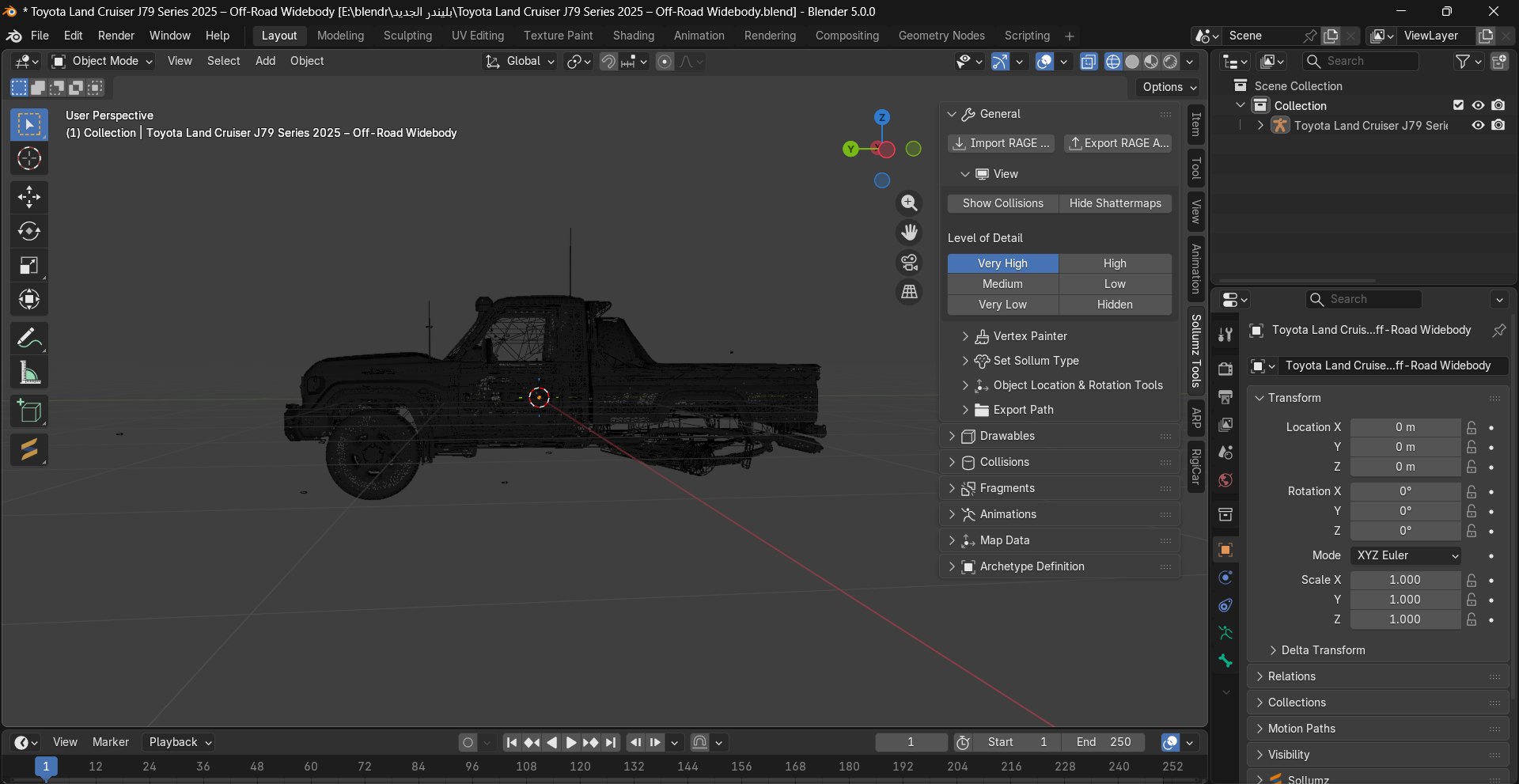Click the Blender logo menu icon
The width and height of the screenshot is (1519, 784).
point(13,36)
